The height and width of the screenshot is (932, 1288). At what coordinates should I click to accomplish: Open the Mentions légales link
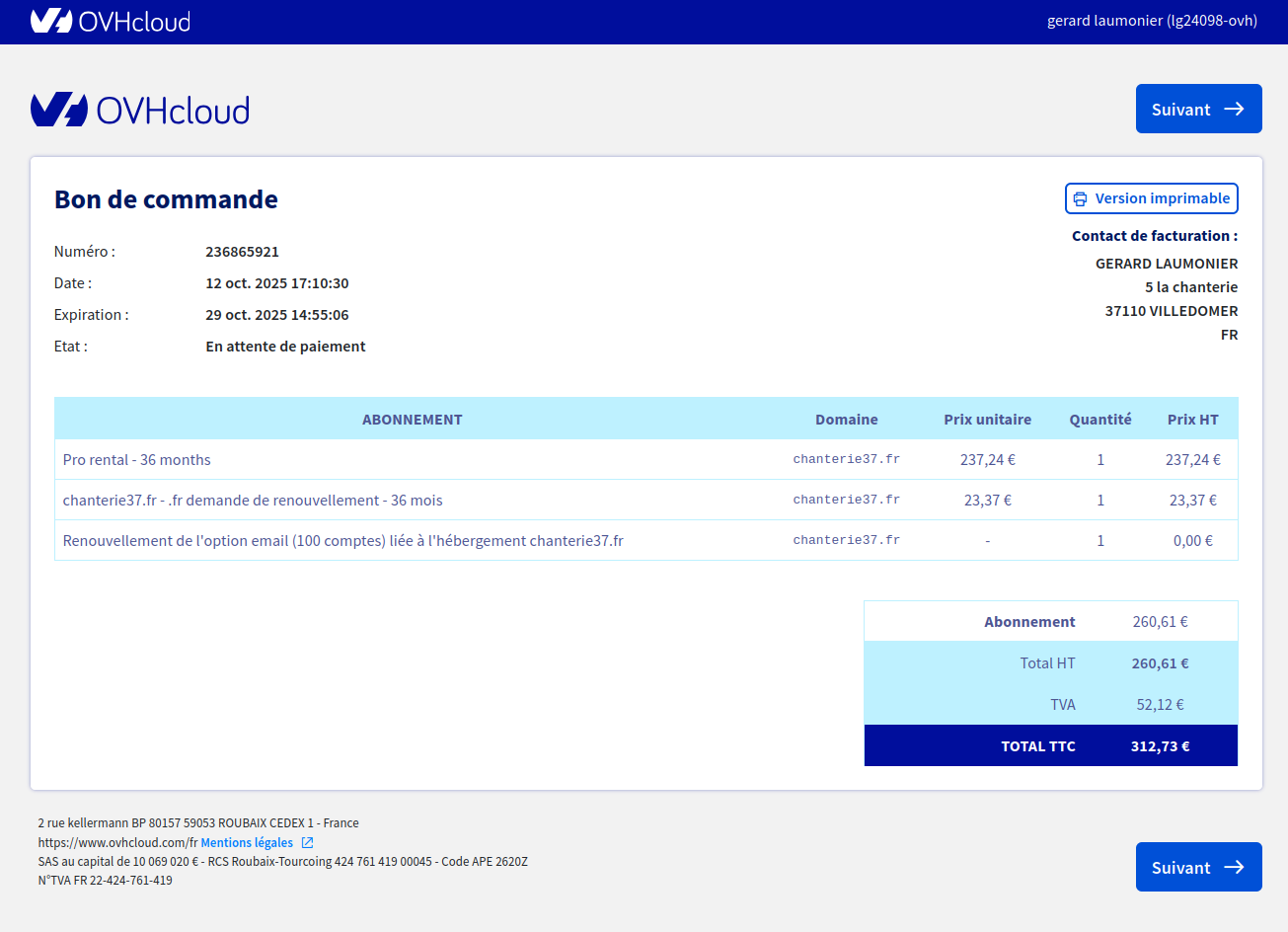(x=247, y=842)
